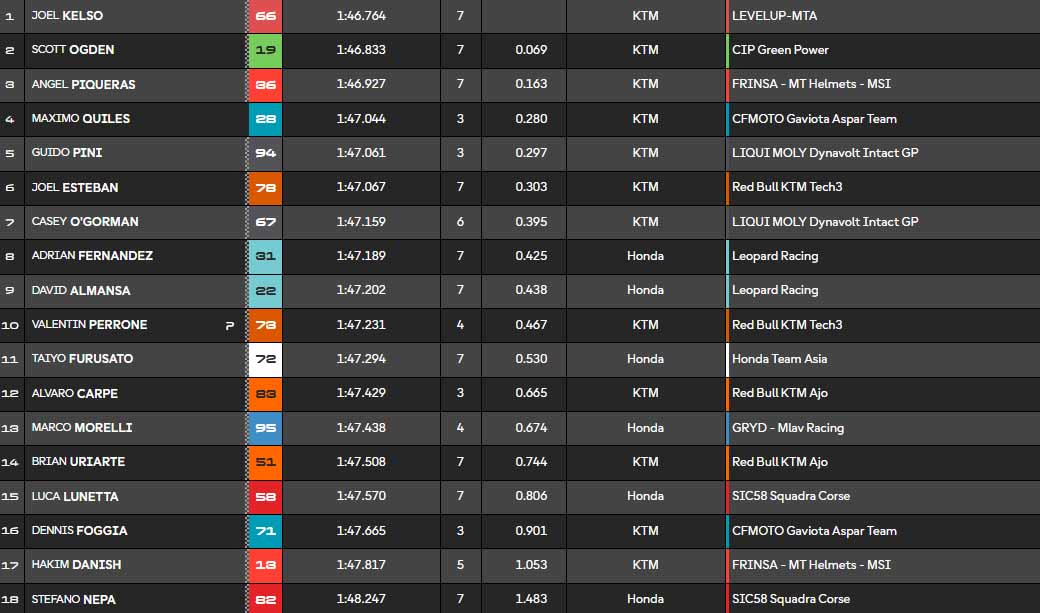Open the Honda Team Asia team entry
This screenshot has height=613, width=1040.
(779, 359)
